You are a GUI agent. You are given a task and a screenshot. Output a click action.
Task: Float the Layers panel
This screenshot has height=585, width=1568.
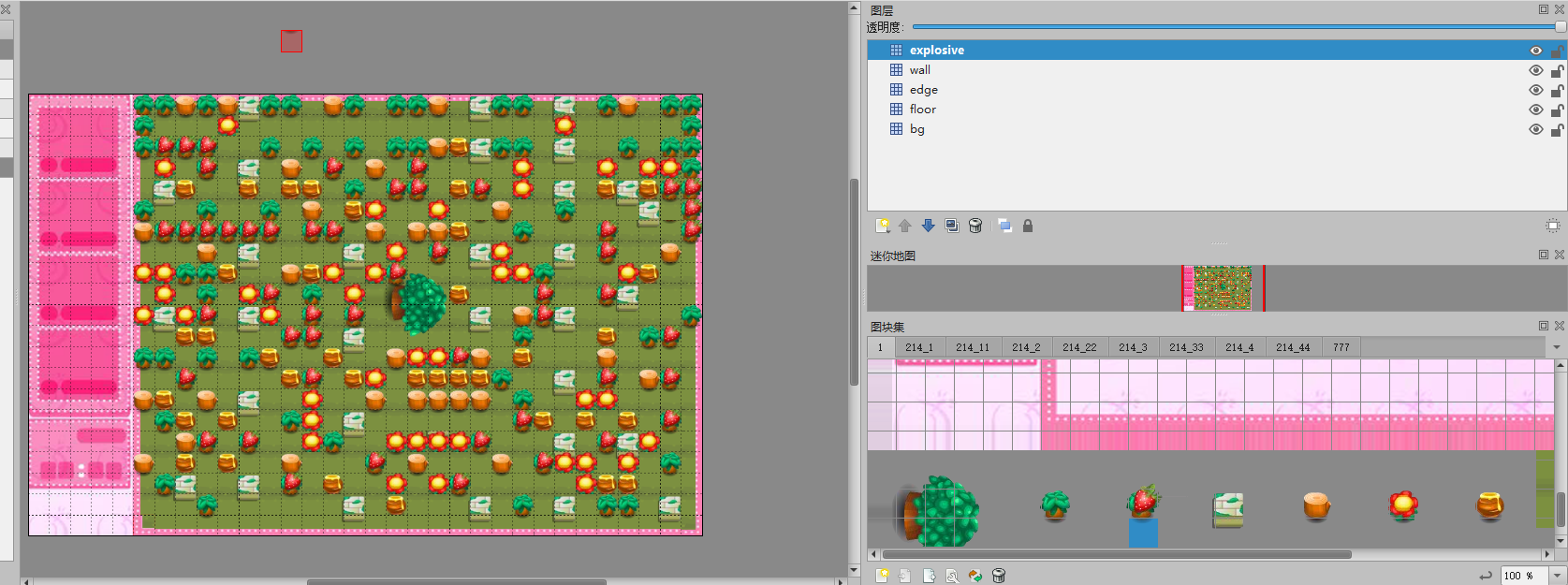coord(1544,8)
